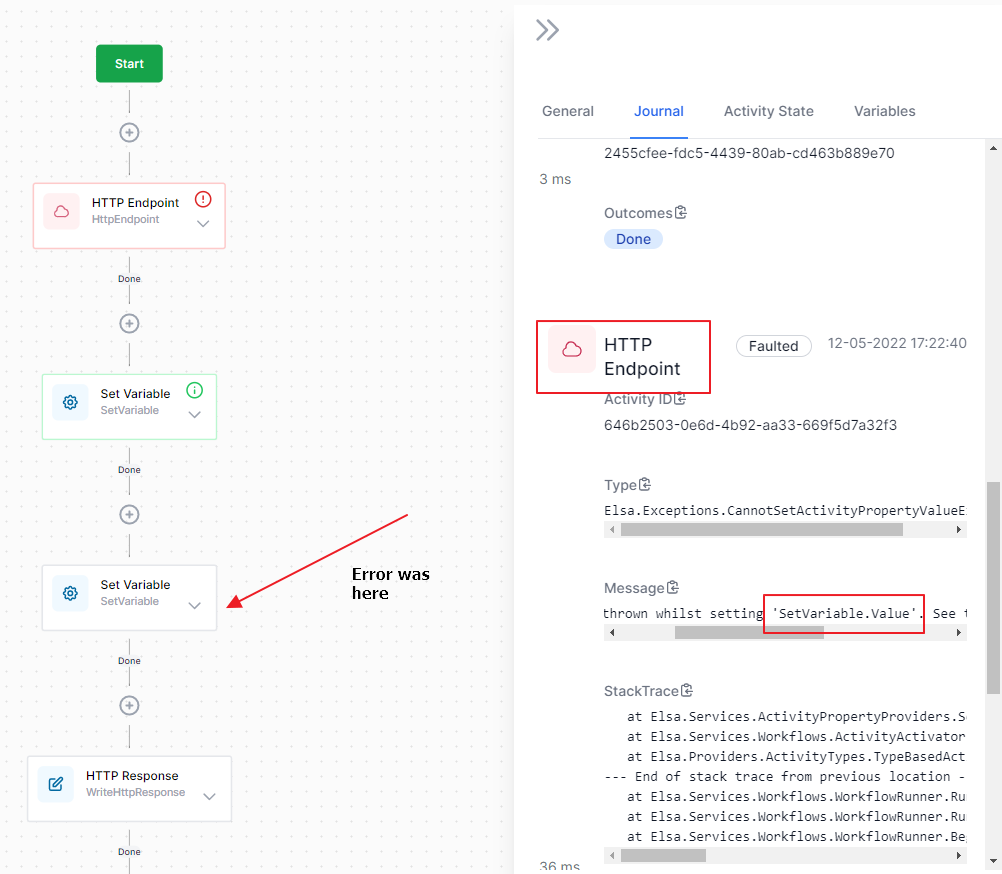
Task: Click the journal panel scroll-down arrow
Action: 993,861
